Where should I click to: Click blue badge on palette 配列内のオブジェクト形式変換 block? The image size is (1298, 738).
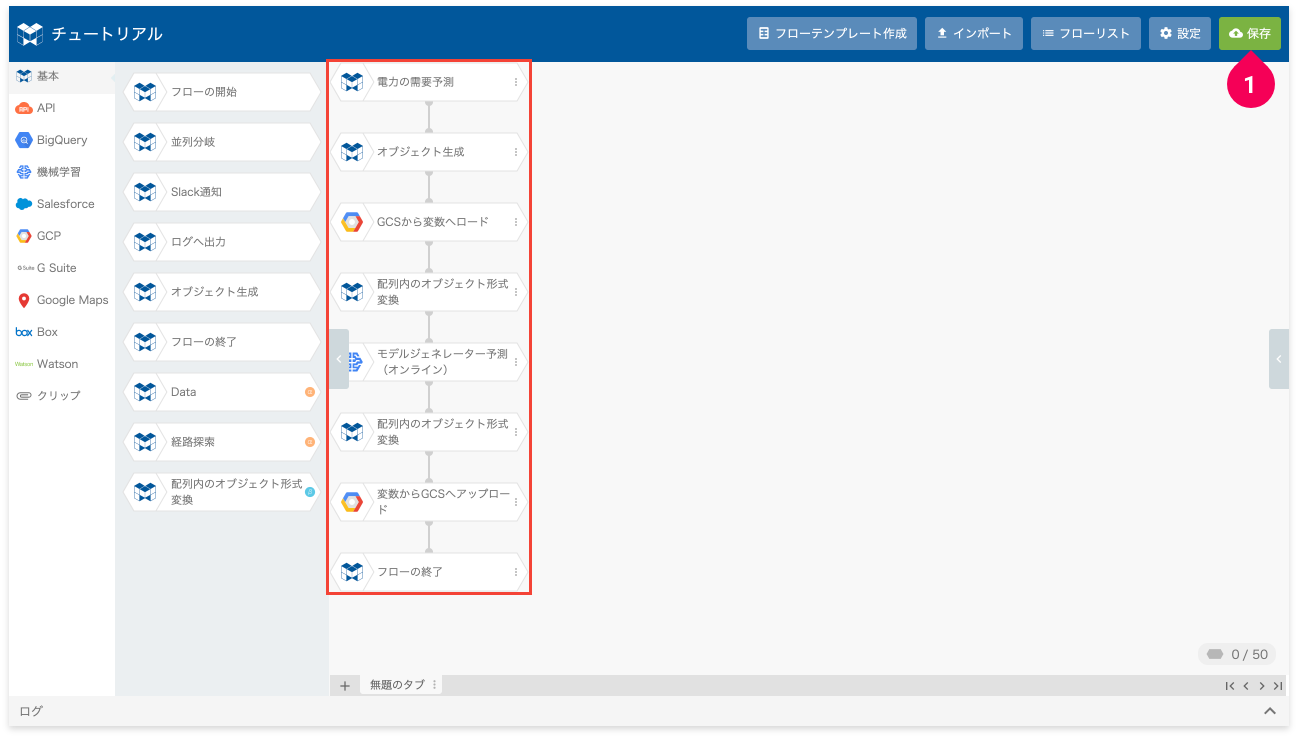pos(310,492)
